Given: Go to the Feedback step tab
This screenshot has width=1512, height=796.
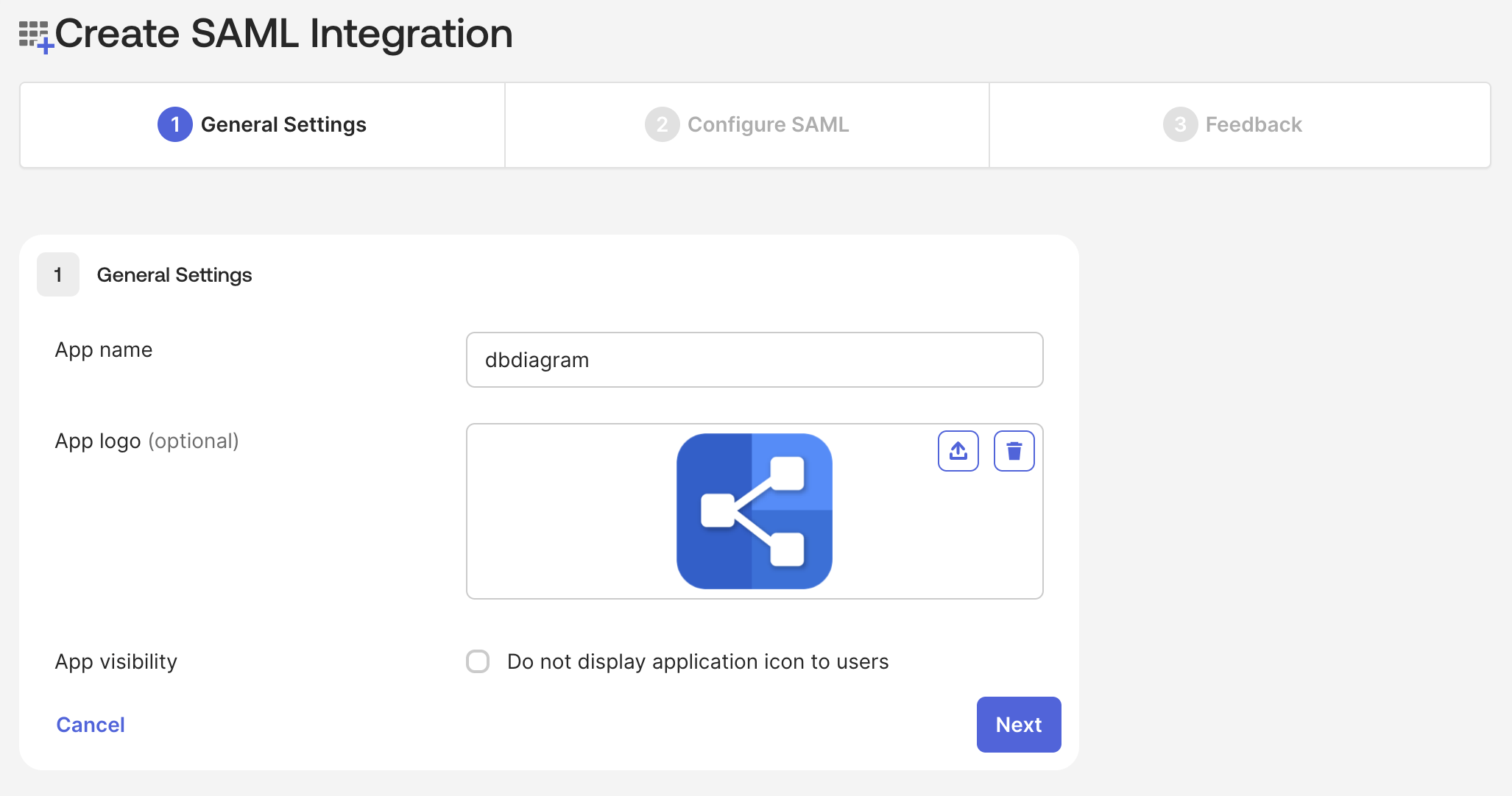Looking at the screenshot, I should 1253,124.
